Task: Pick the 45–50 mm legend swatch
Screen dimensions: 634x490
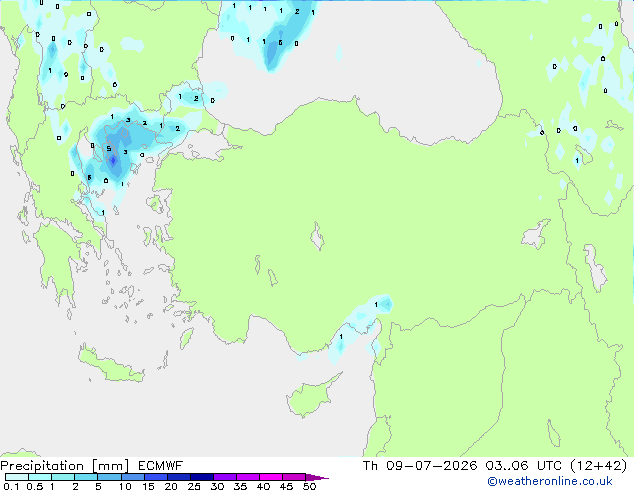Action: (294, 477)
